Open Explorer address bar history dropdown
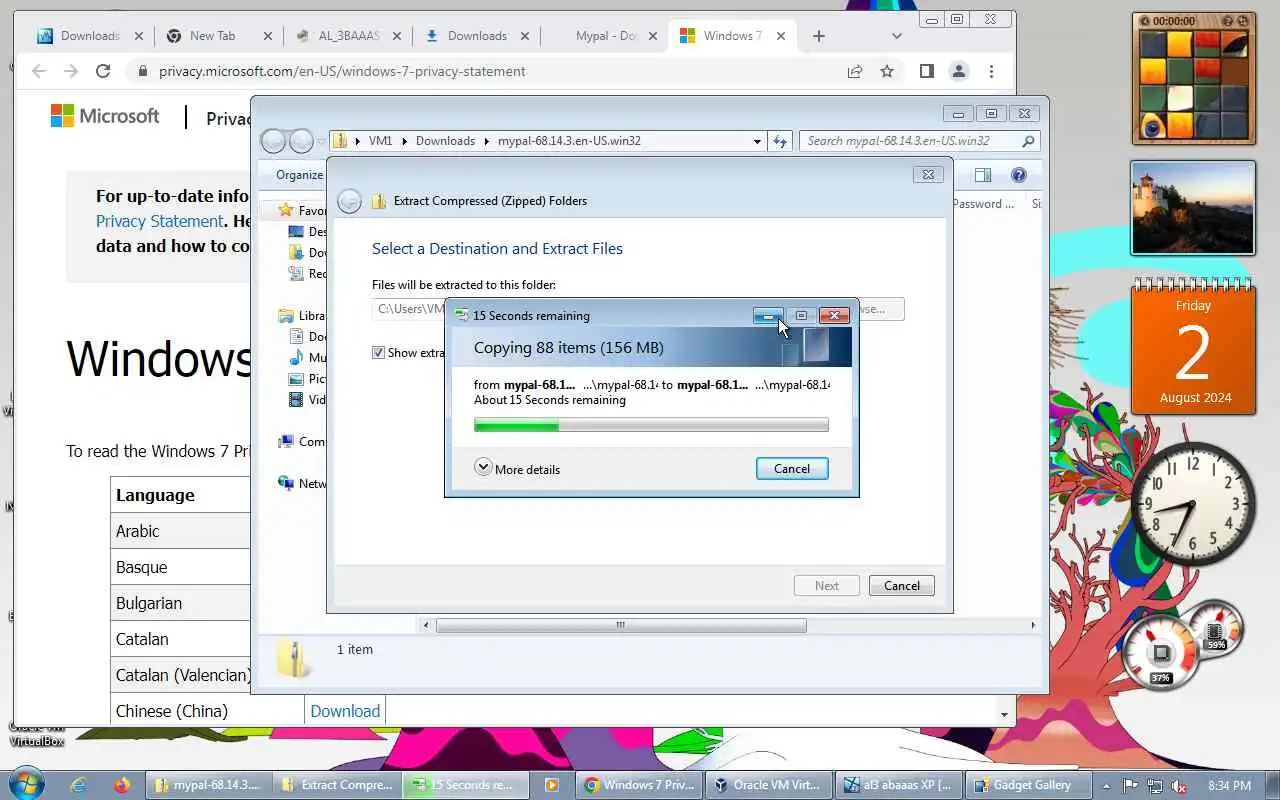Screen dimensions: 1280x800 [757, 141]
